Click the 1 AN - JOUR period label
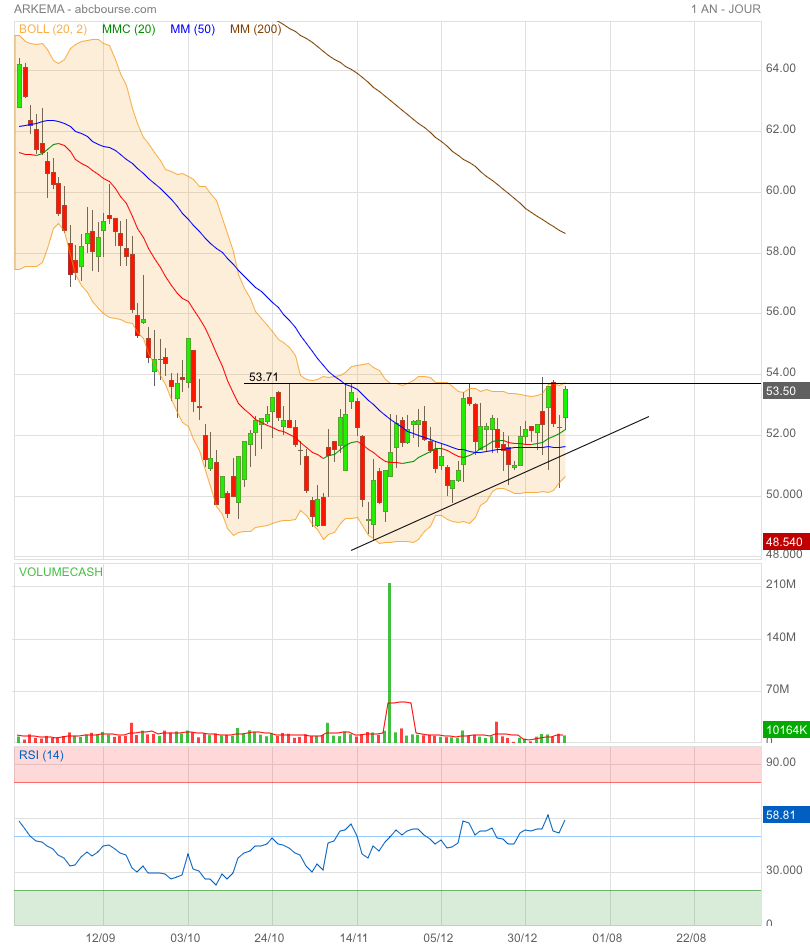 tap(725, 9)
